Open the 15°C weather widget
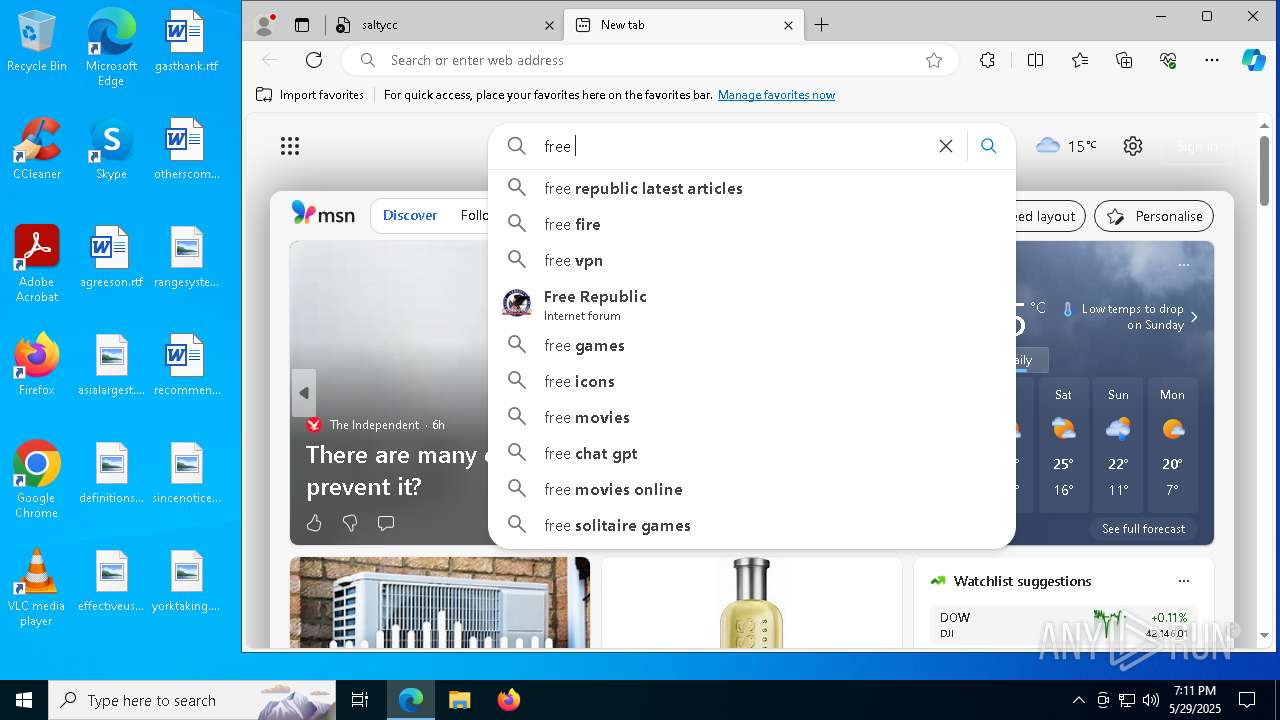 tap(1066, 146)
